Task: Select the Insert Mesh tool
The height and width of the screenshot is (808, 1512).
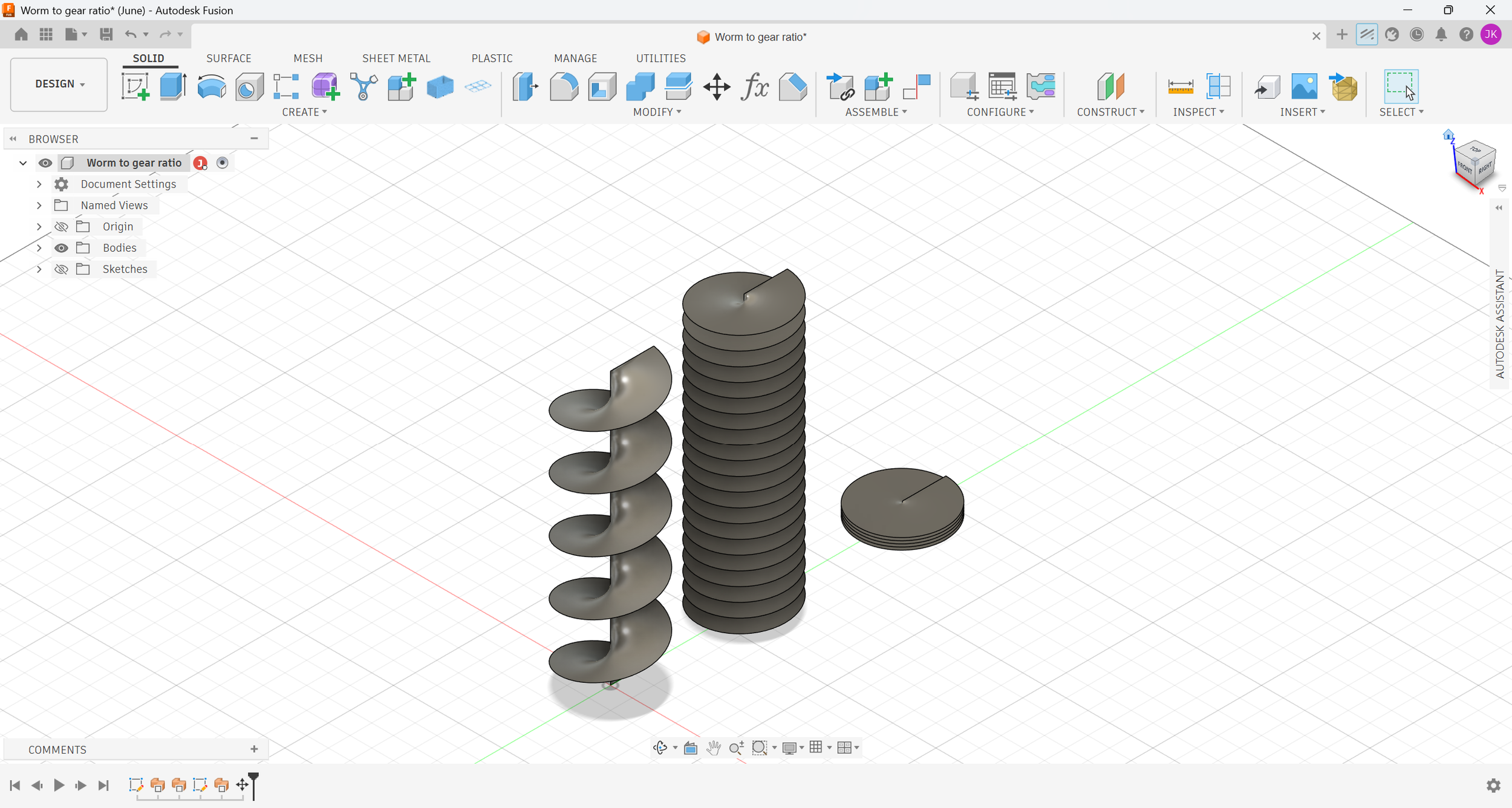Action: coord(1343,86)
